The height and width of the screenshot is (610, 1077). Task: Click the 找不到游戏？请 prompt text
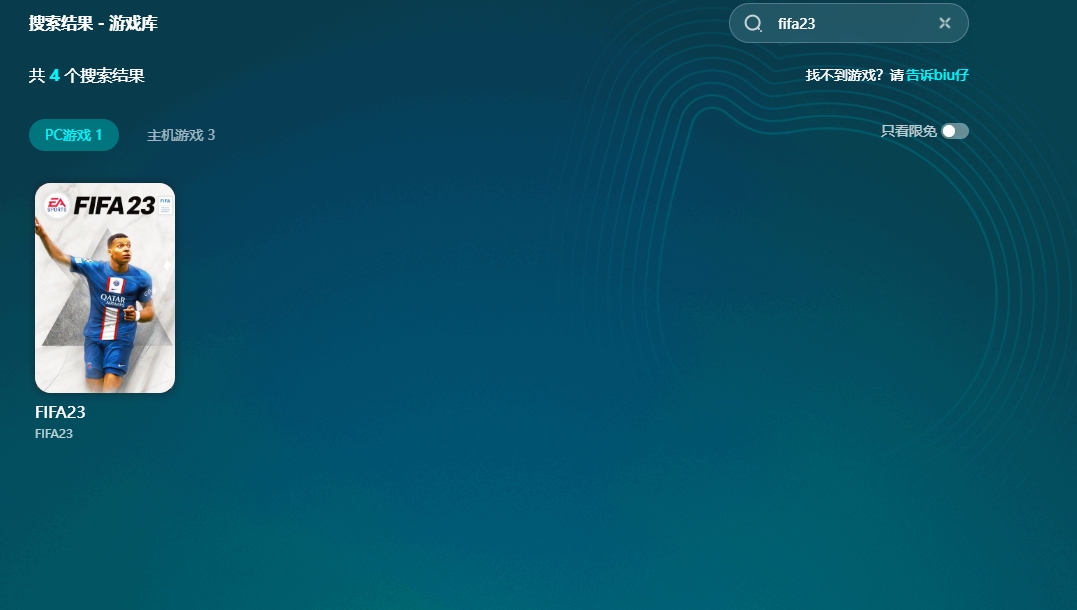[854, 75]
